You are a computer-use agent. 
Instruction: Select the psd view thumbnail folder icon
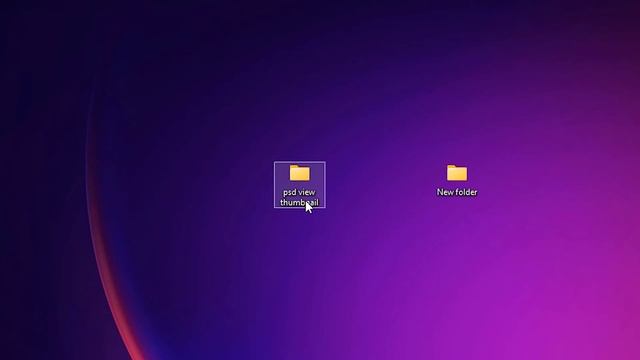(x=300, y=173)
